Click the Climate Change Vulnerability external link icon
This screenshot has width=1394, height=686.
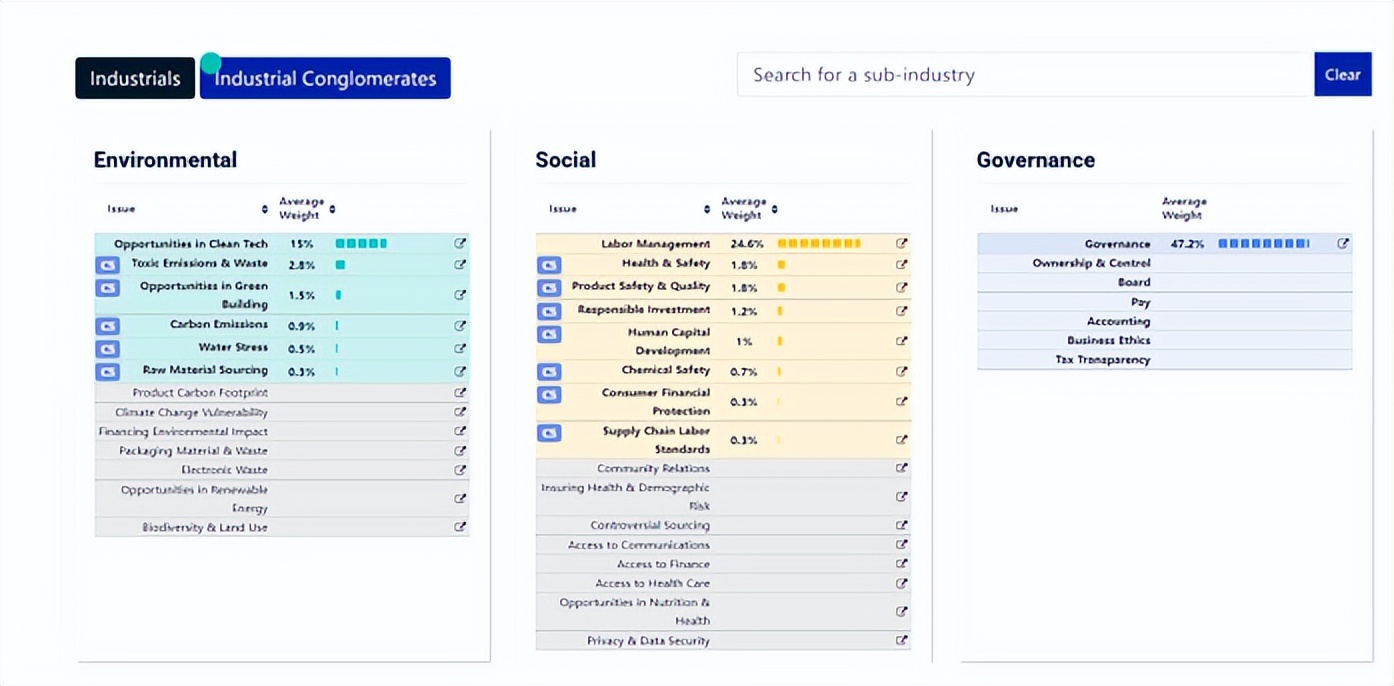tap(460, 412)
